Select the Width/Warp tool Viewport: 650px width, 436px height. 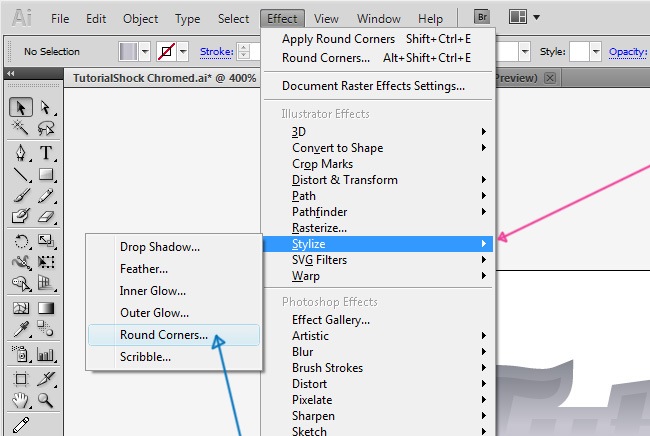click(21, 262)
